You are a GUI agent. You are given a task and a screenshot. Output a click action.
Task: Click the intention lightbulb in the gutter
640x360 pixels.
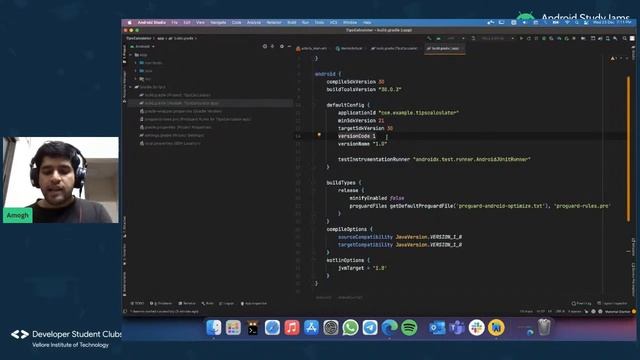(319, 134)
